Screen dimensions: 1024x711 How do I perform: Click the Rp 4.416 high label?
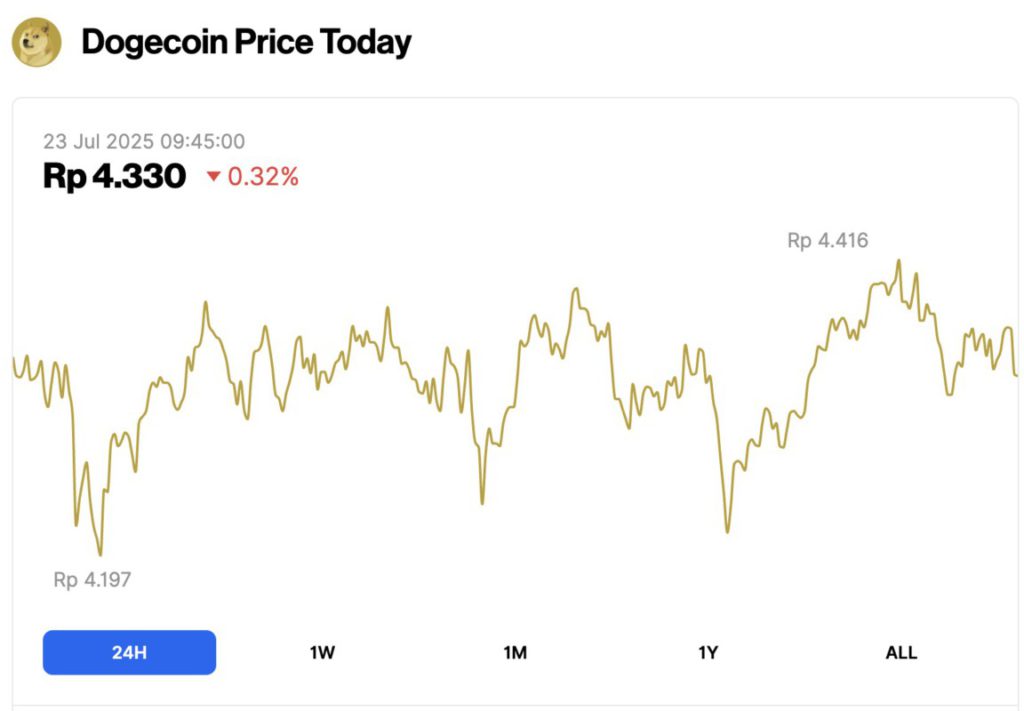click(x=827, y=240)
